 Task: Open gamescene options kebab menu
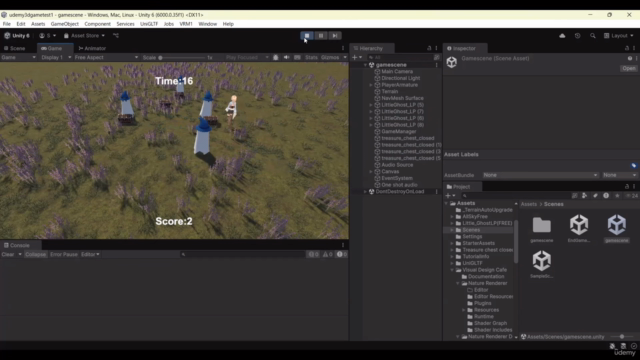(x=436, y=65)
